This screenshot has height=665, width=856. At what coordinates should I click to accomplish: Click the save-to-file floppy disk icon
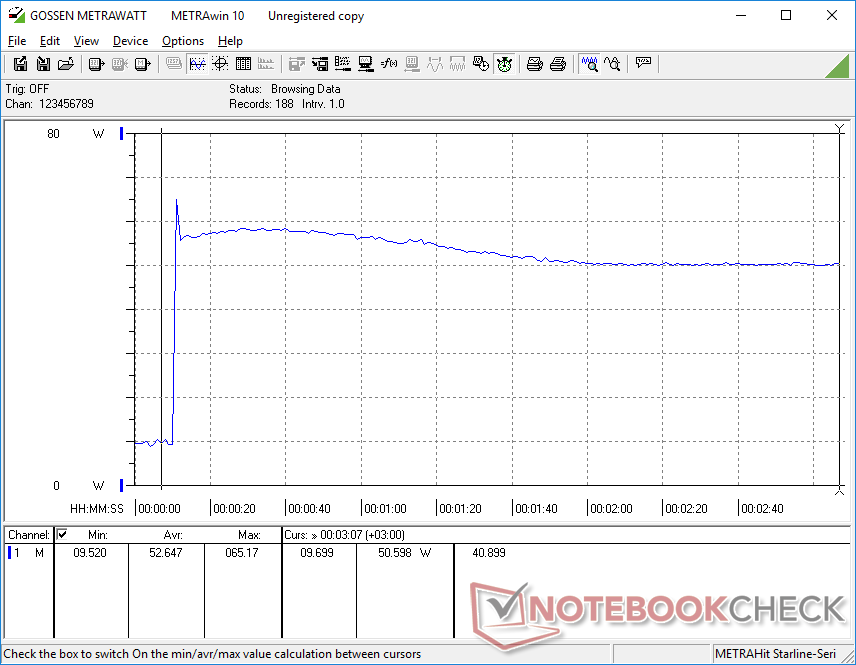tap(20, 64)
